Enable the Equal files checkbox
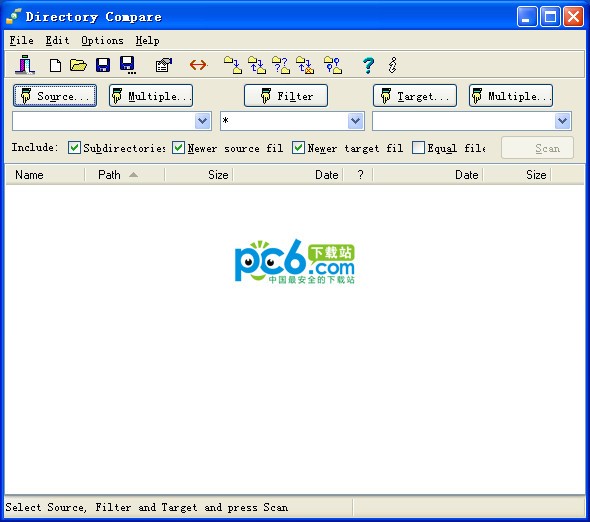Screen dimensions: 590x522 (418, 148)
